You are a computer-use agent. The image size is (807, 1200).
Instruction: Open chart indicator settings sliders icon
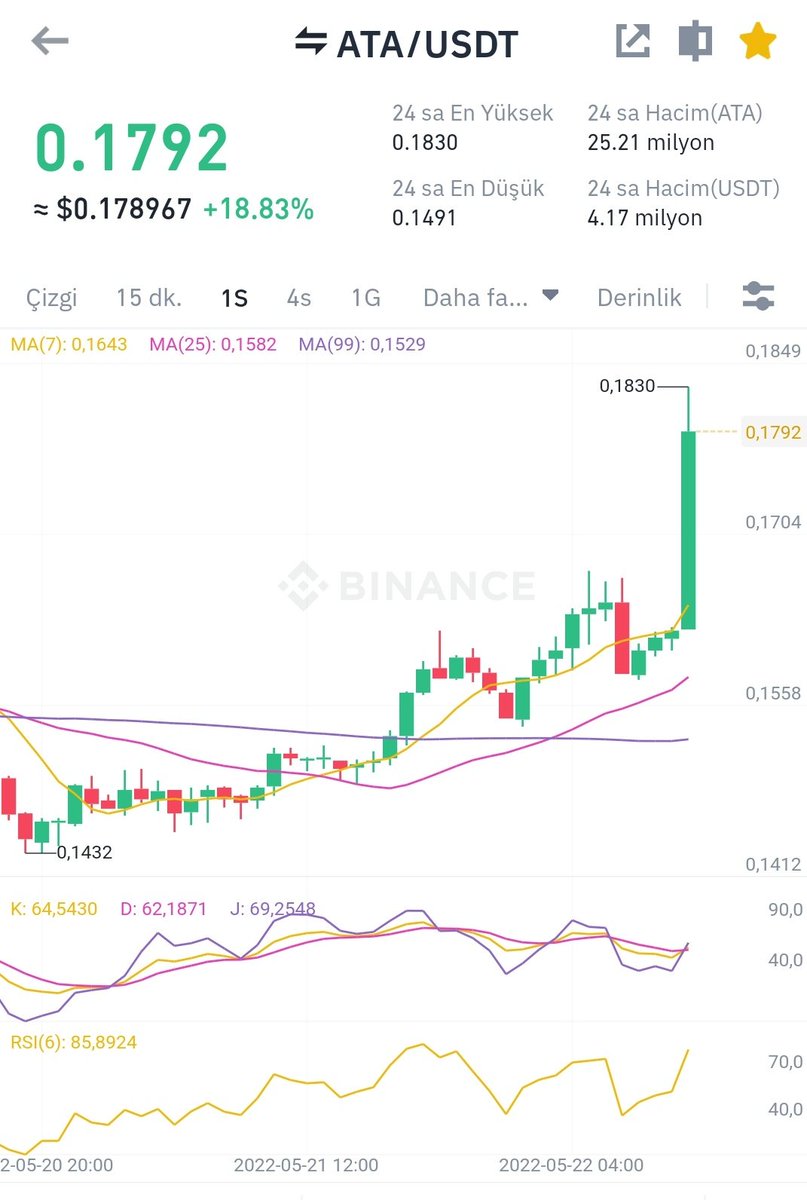tap(758, 296)
